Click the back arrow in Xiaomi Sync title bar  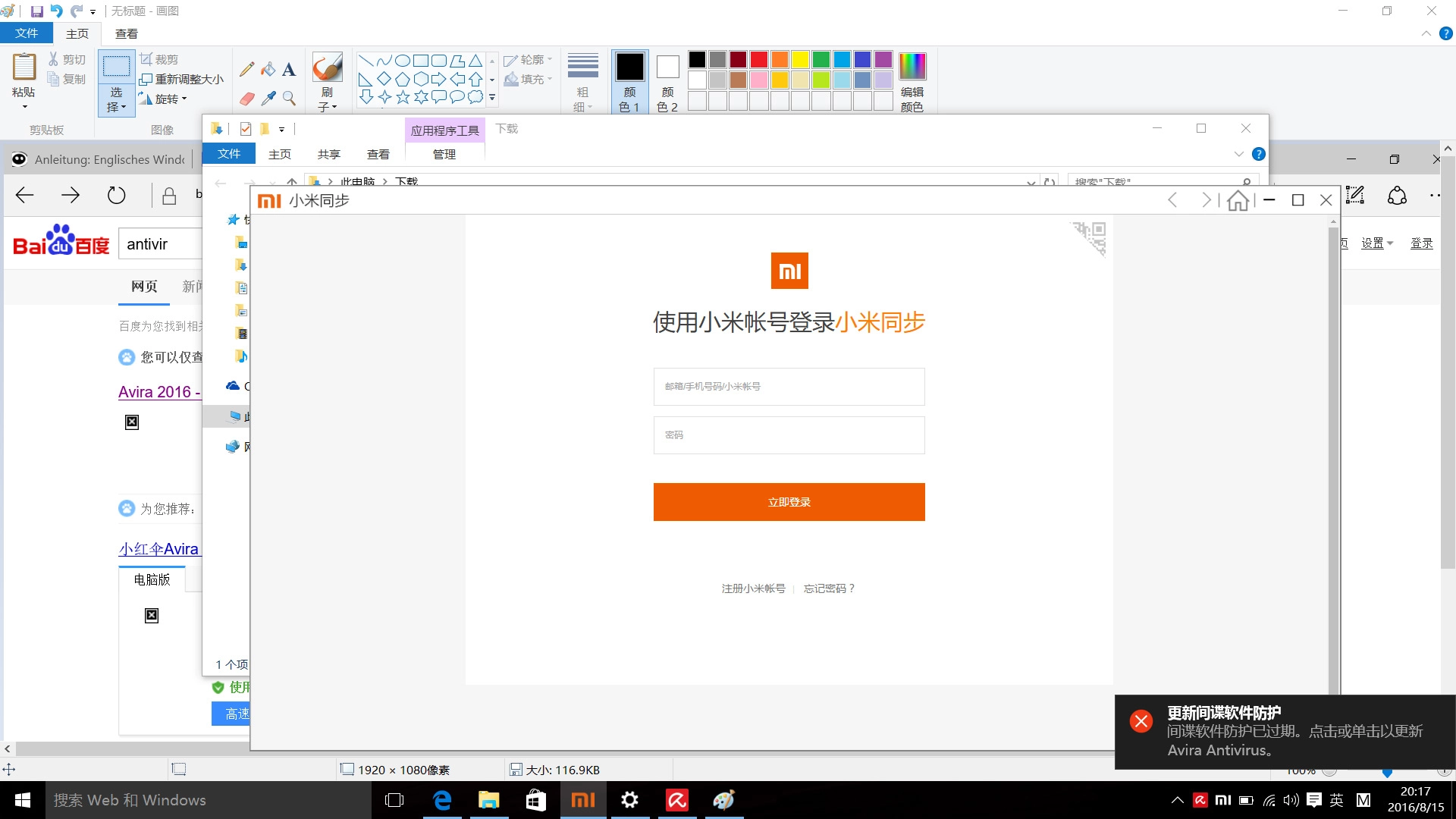tap(1173, 200)
